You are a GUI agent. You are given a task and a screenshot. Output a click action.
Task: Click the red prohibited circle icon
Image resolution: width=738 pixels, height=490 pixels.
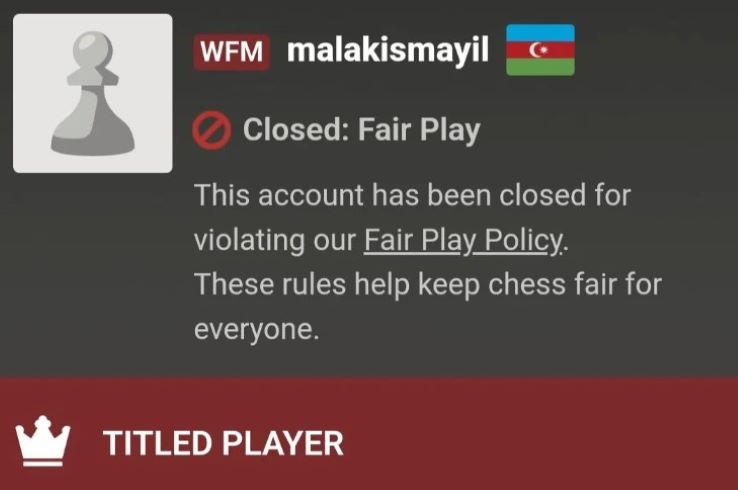point(212,130)
